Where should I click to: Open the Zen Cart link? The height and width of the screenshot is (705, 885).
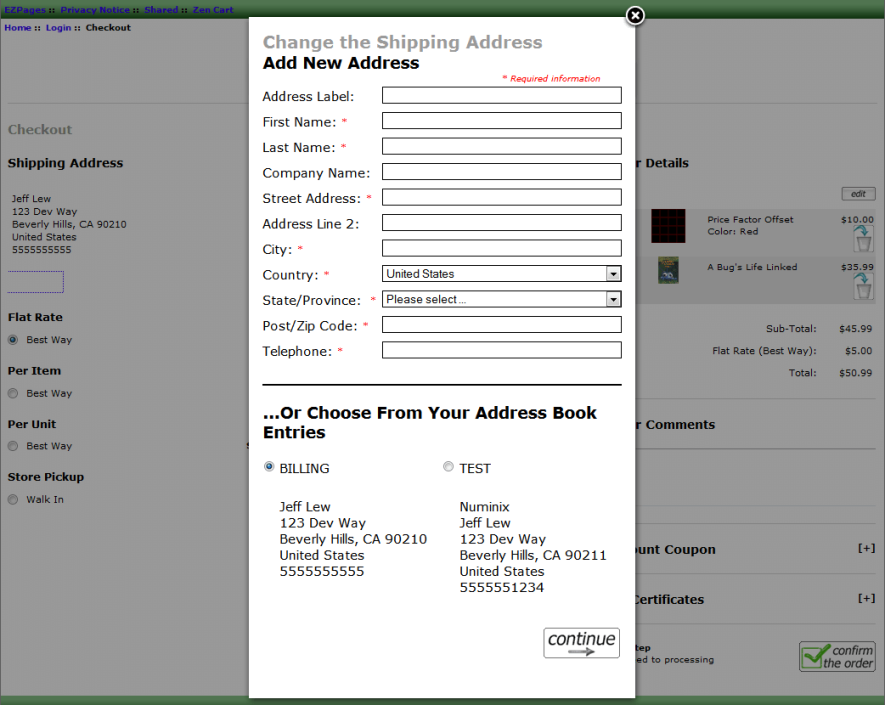pyautogui.click(x=213, y=9)
